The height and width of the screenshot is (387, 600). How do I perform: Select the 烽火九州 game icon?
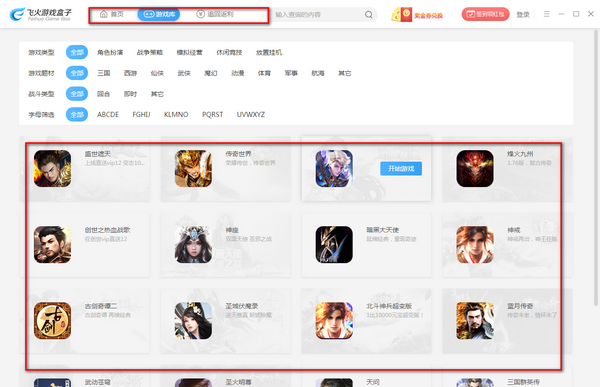[475, 168]
